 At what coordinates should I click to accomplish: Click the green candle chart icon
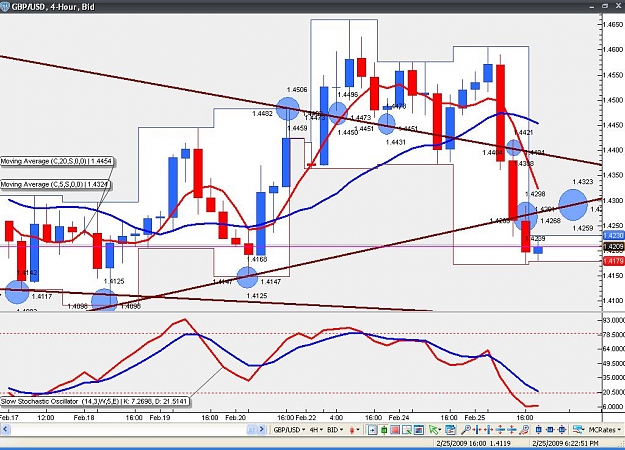pyautogui.click(x=384, y=430)
